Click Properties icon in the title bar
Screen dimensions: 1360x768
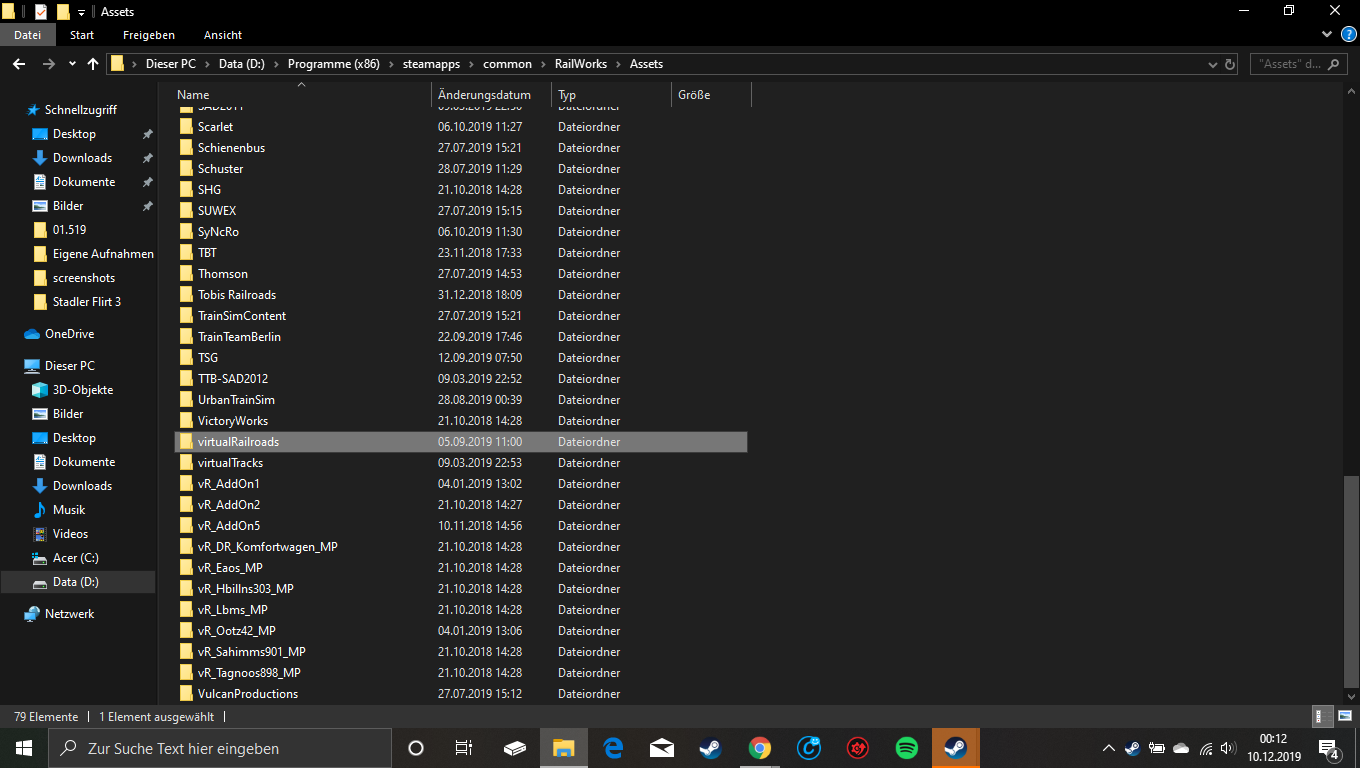(41, 12)
